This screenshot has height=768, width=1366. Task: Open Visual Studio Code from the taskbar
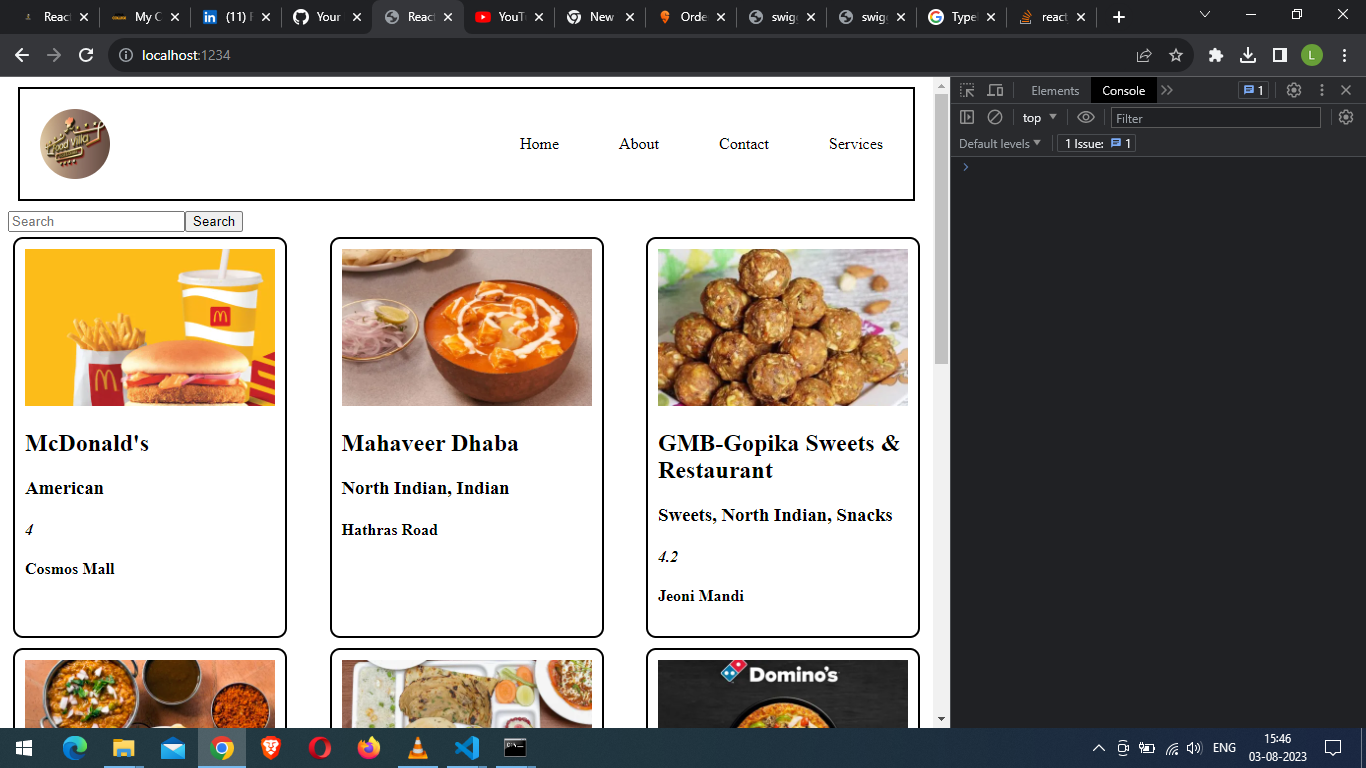point(466,747)
